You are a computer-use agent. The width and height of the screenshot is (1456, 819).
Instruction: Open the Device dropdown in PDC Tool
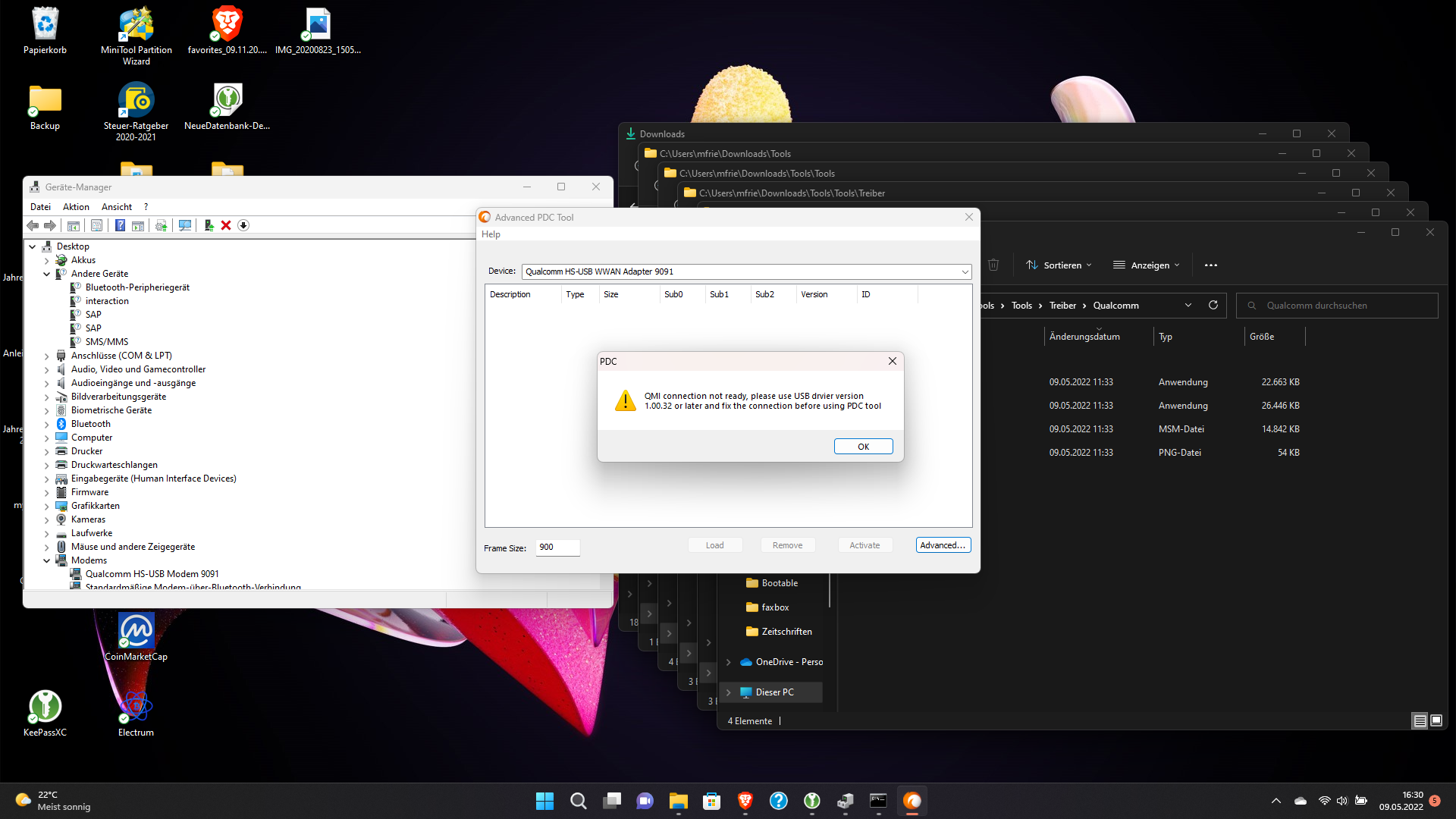[x=965, y=271]
